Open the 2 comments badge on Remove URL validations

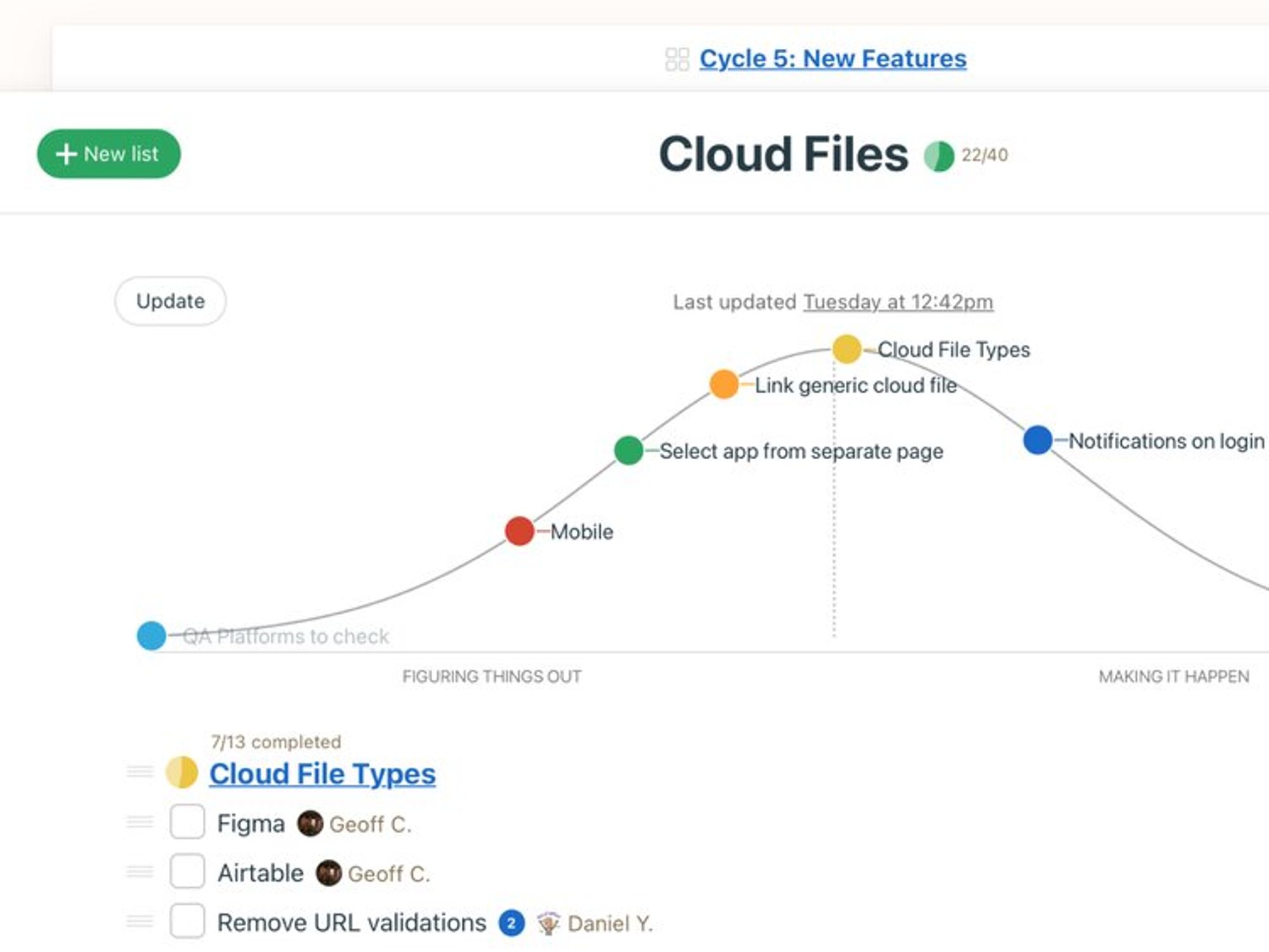(x=511, y=923)
